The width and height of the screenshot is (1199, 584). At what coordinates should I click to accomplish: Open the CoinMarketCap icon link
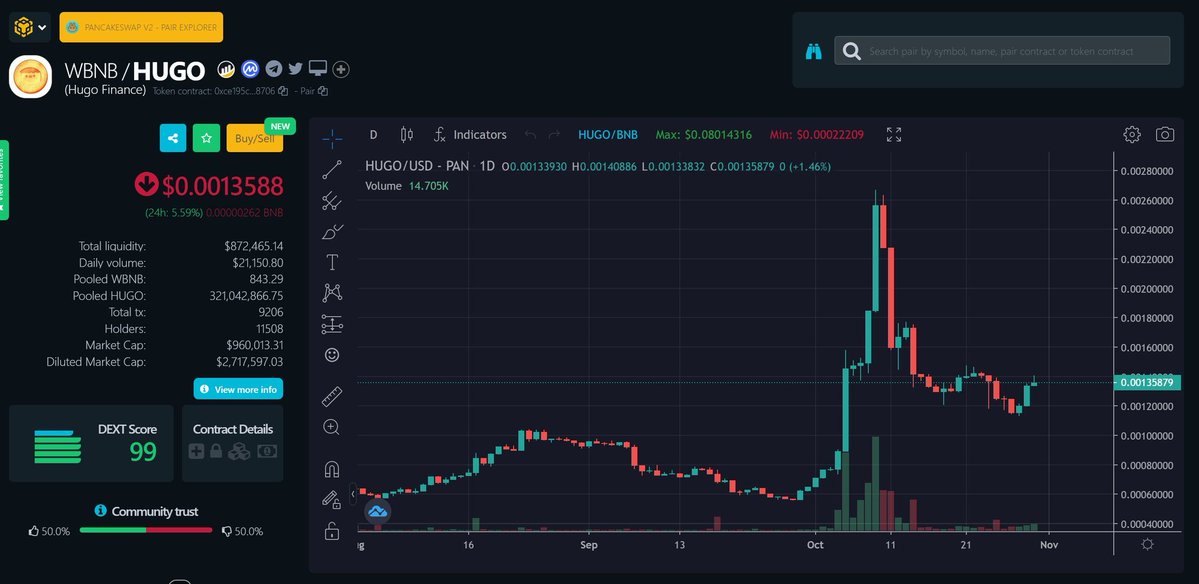tap(250, 70)
